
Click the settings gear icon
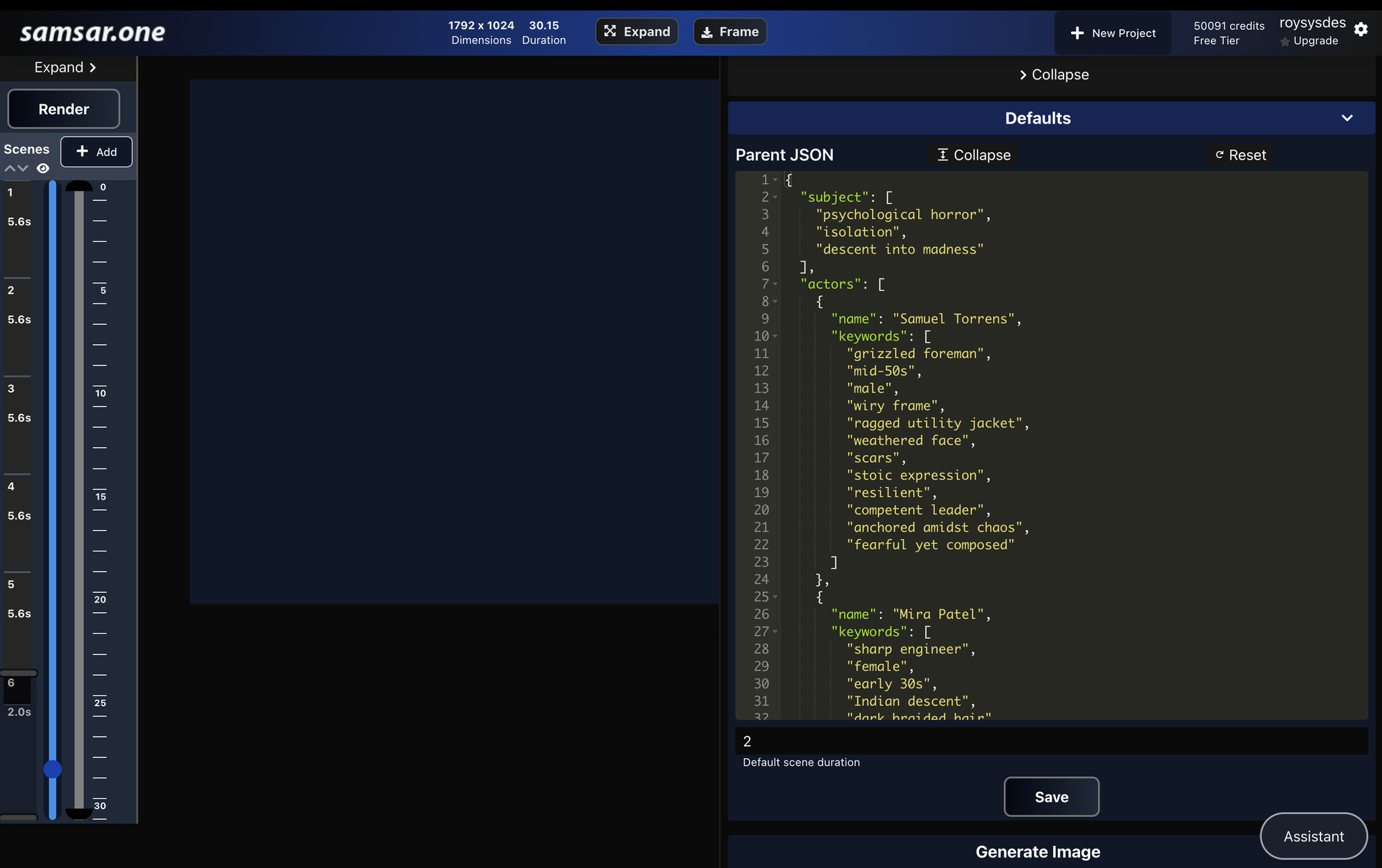coord(1361,30)
